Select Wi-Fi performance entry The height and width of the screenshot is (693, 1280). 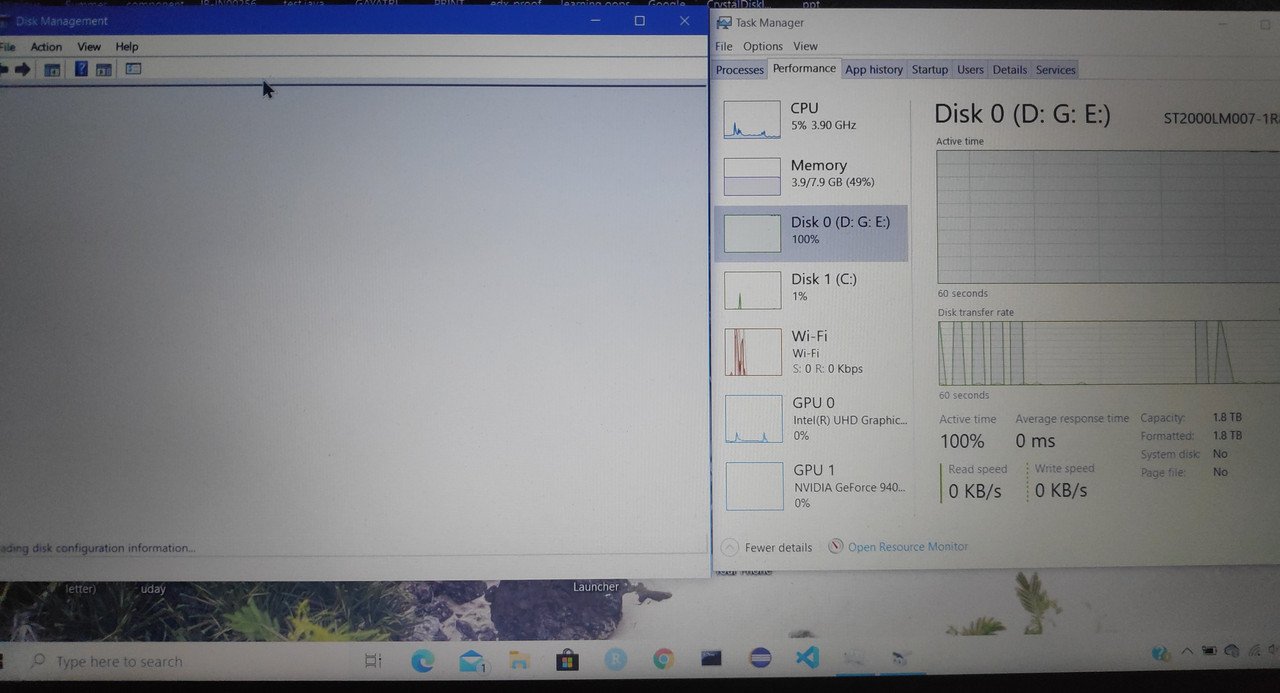click(811, 352)
